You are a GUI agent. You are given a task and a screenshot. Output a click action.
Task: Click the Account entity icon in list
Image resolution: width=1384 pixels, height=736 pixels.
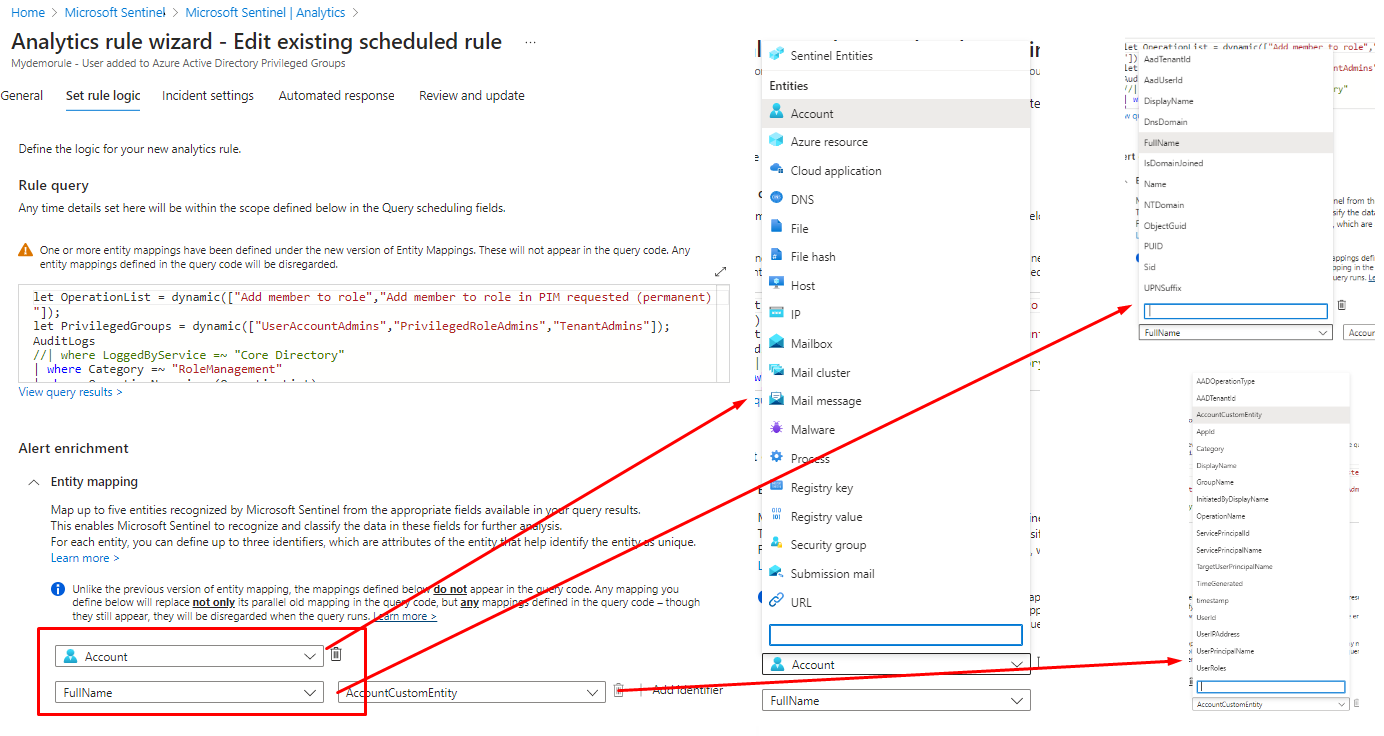click(x=776, y=112)
